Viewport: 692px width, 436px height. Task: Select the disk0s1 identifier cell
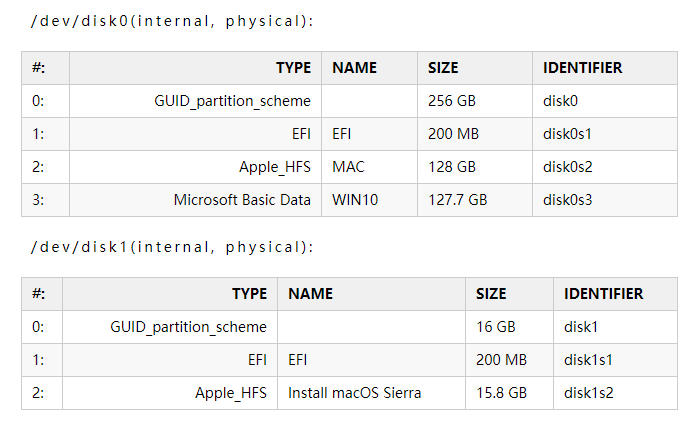(567, 134)
